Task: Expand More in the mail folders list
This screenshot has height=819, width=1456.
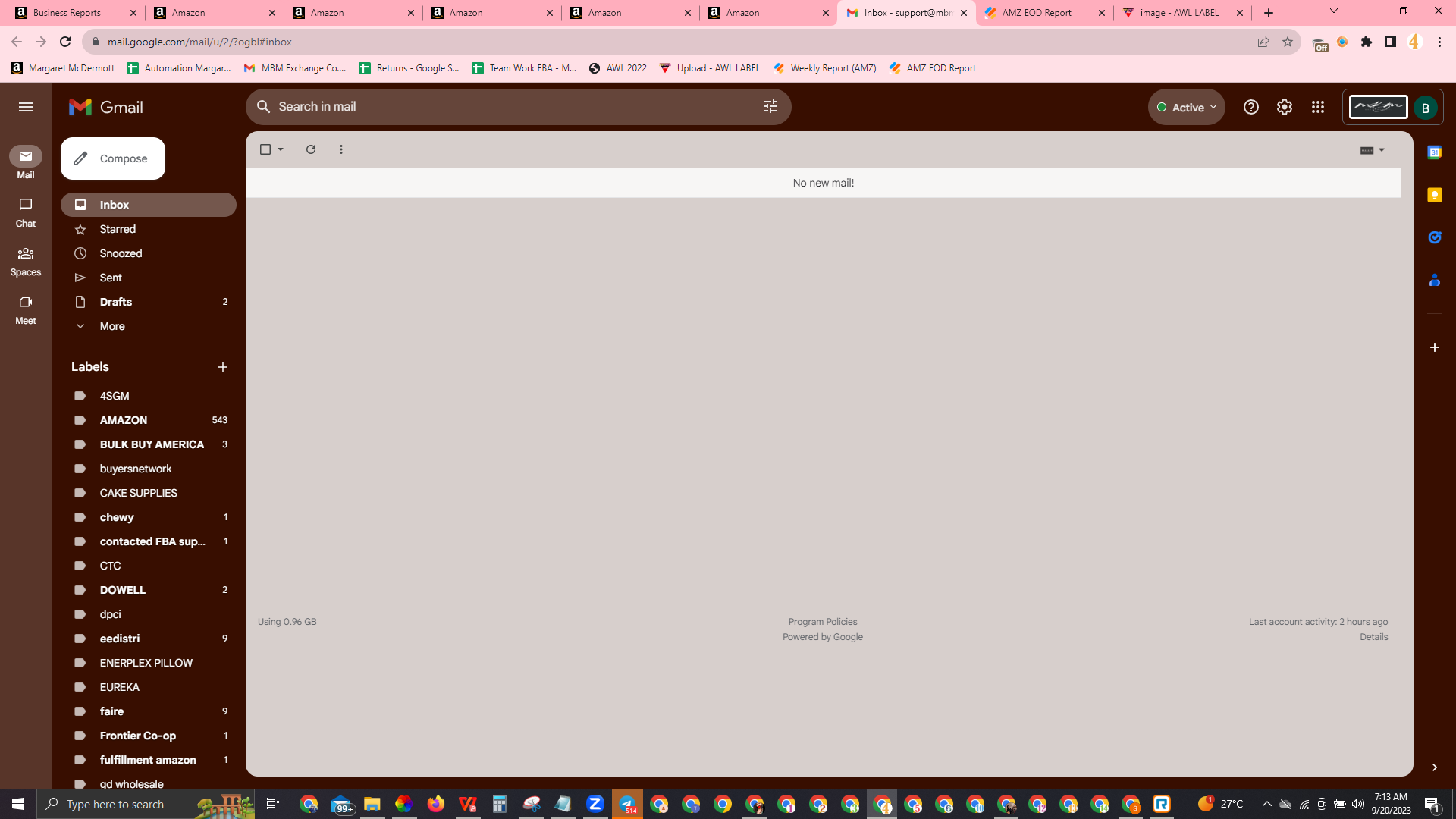Action: click(x=112, y=326)
